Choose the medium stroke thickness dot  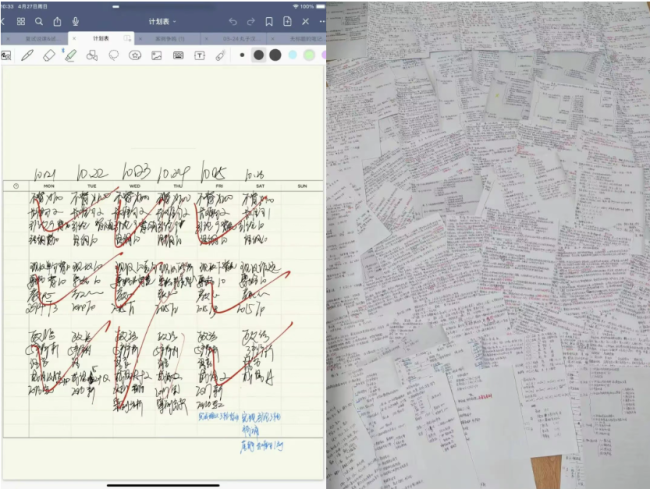tap(259, 55)
